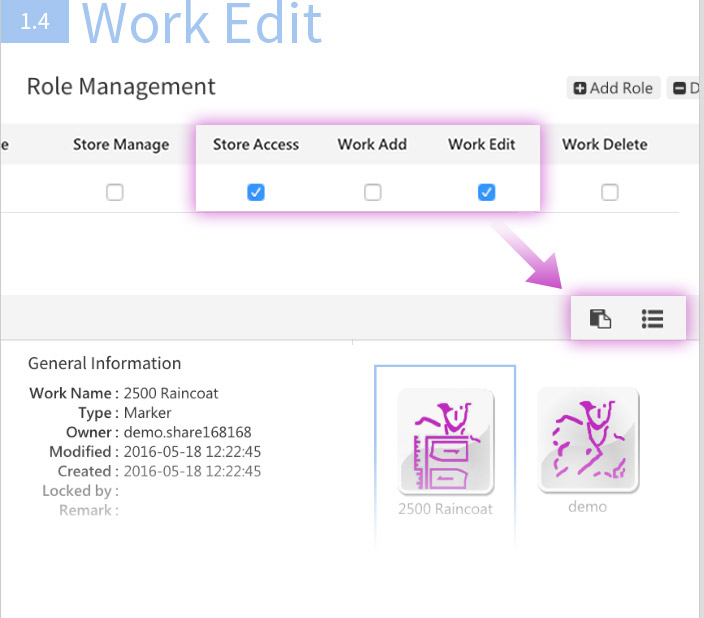Click the minus icon right of Add Role
Viewport: 704px width, 618px height.
point(680,88)
